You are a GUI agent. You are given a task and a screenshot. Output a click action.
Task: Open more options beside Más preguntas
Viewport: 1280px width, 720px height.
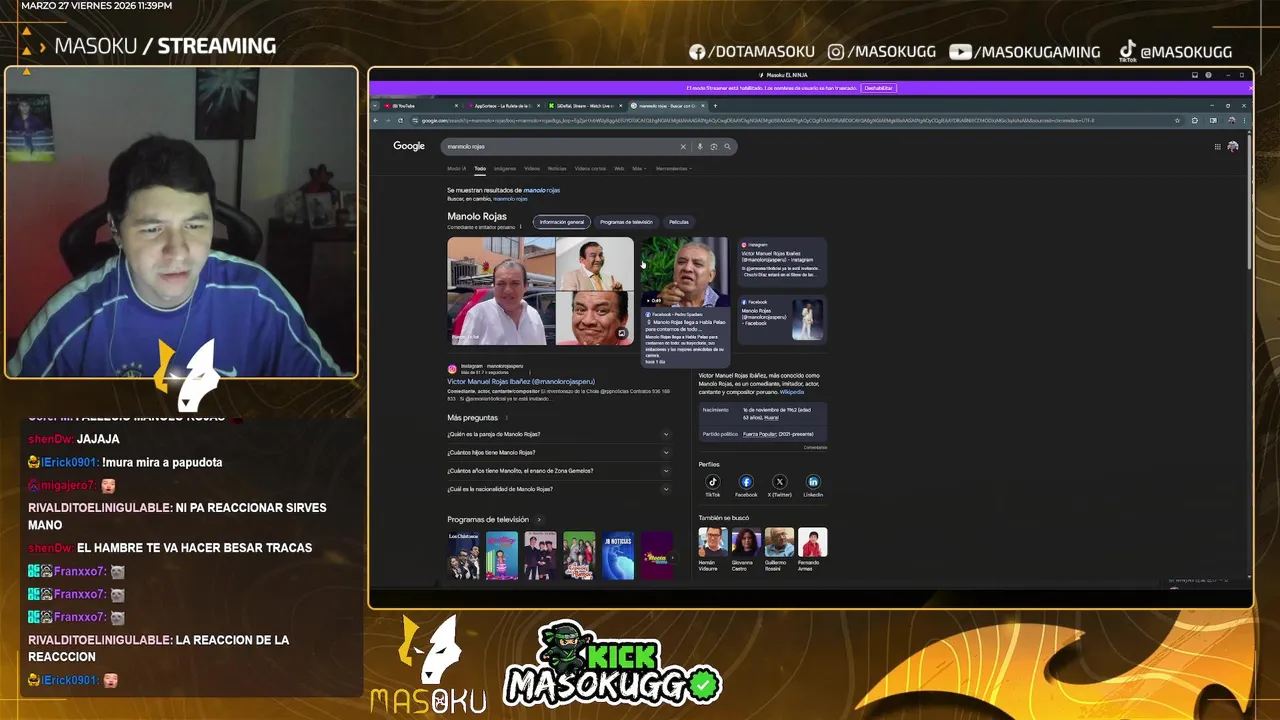(507, 417)
